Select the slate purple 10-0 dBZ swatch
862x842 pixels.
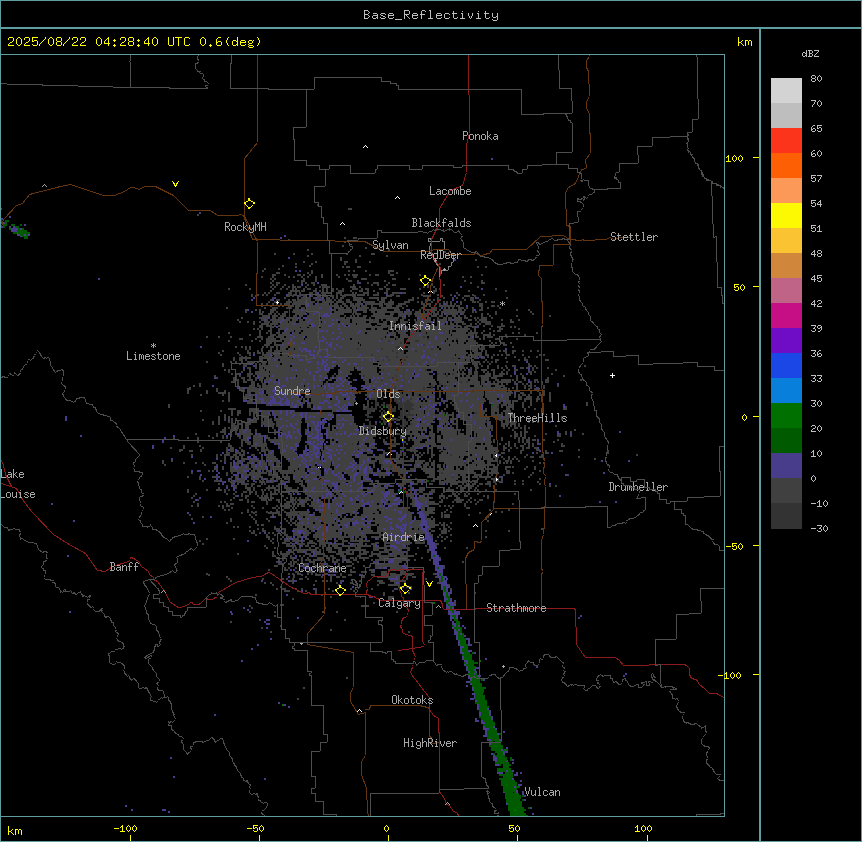coord(786,466)
